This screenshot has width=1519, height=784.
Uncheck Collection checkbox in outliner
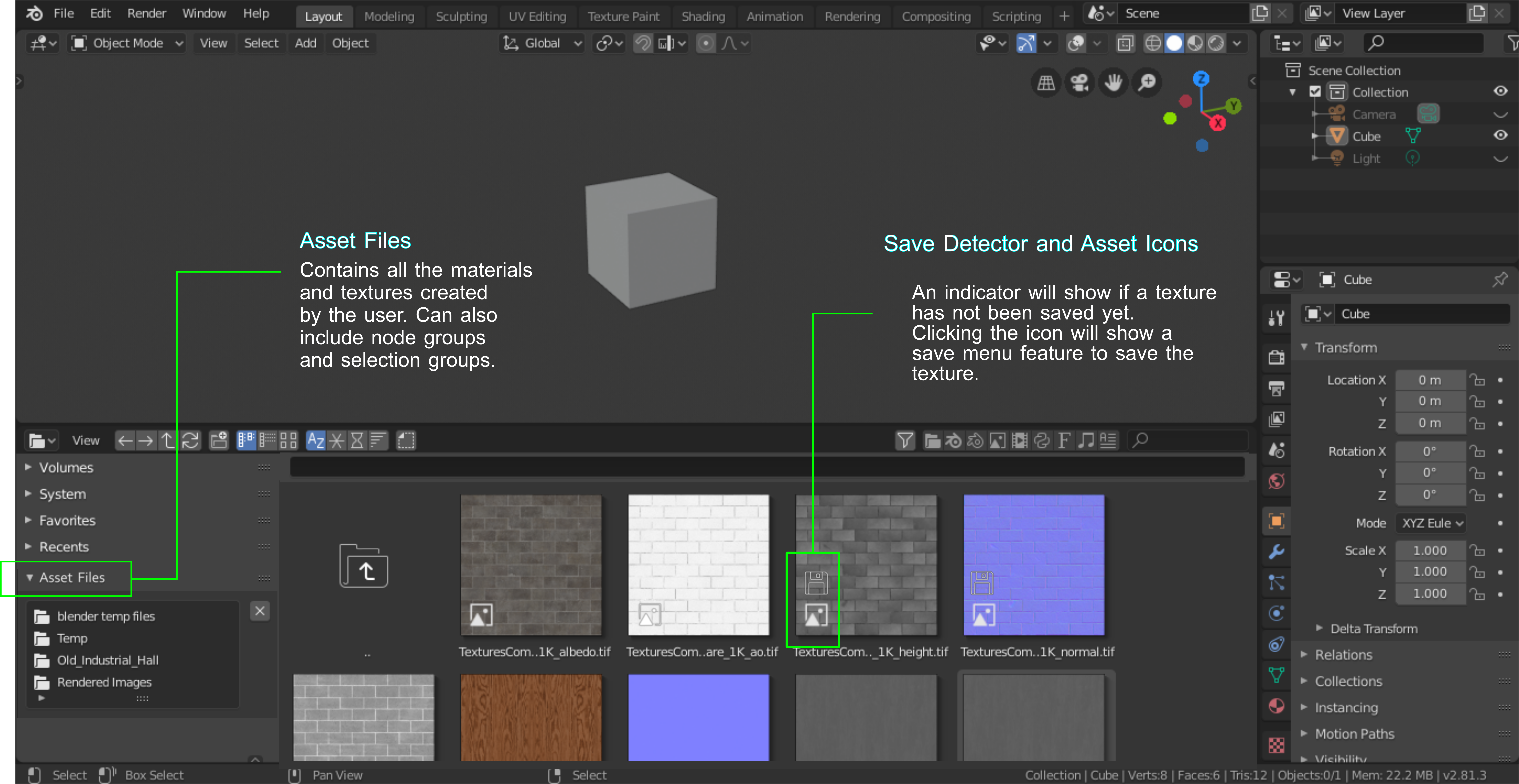[x=1315, y=92]
